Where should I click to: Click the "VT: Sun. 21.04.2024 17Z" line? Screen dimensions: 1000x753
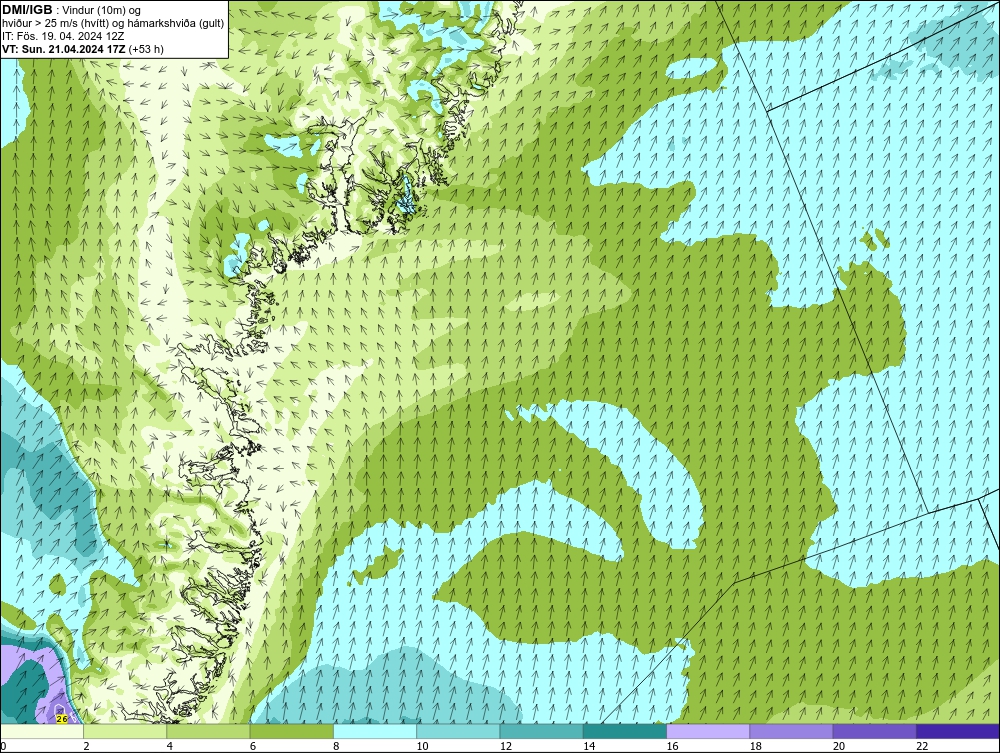[x=64, y=49]
